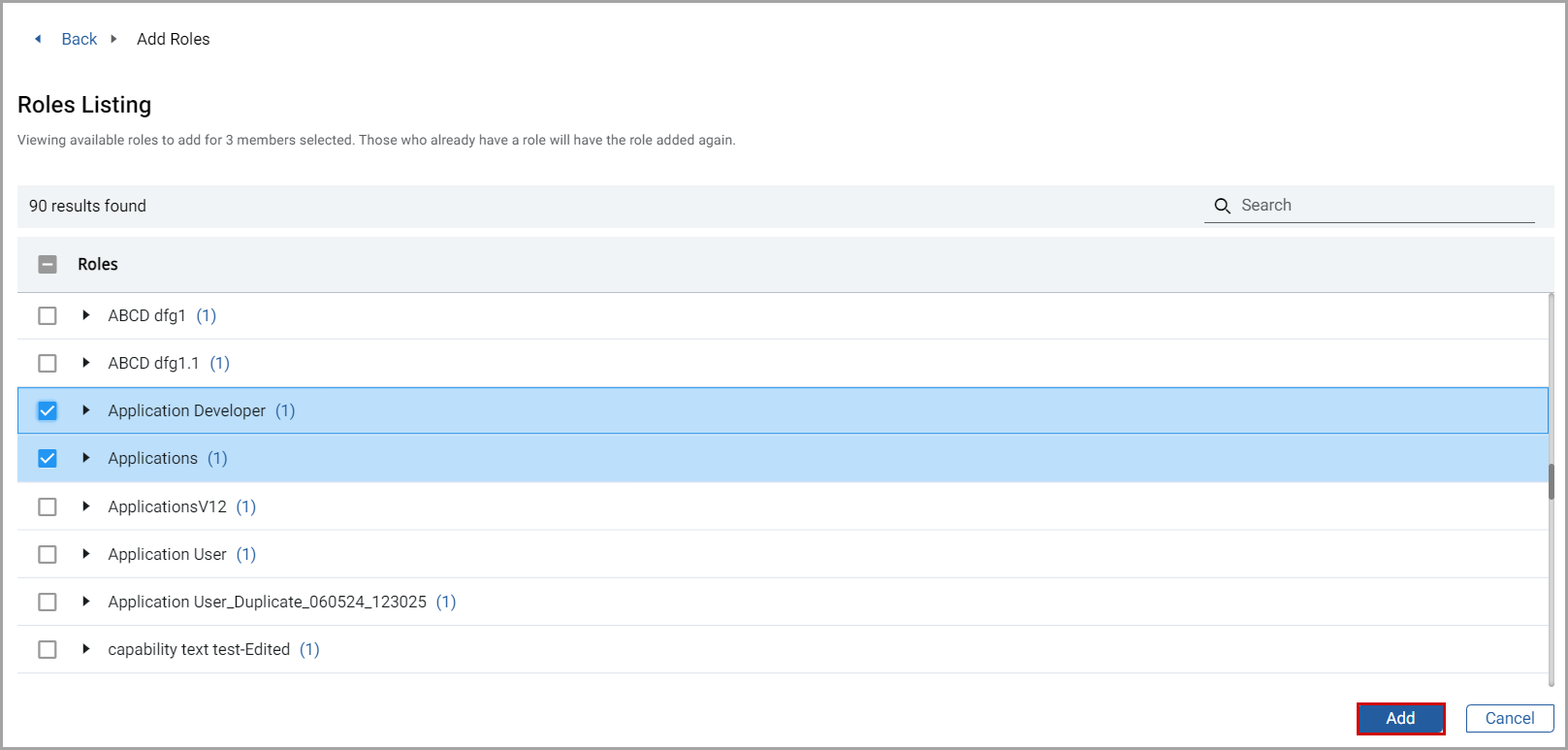
Task: Select the ApplicationsV12 role checkbox
Action: [48, 506]
